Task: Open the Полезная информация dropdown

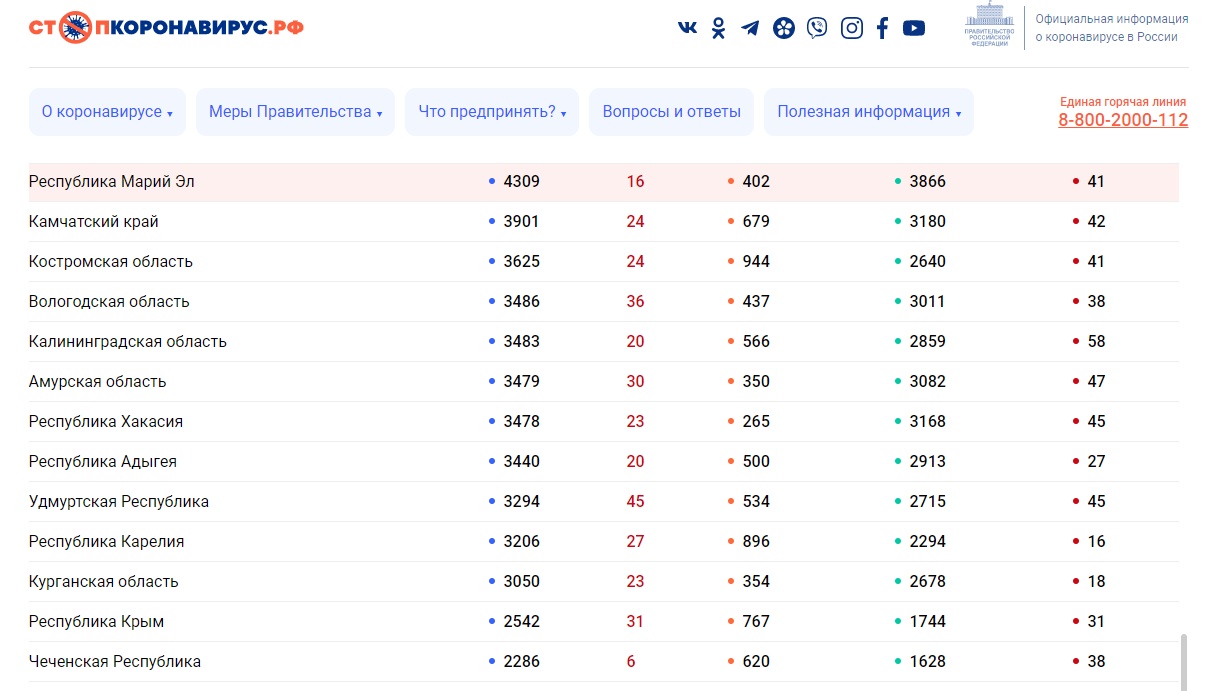Action: (868, 112)
